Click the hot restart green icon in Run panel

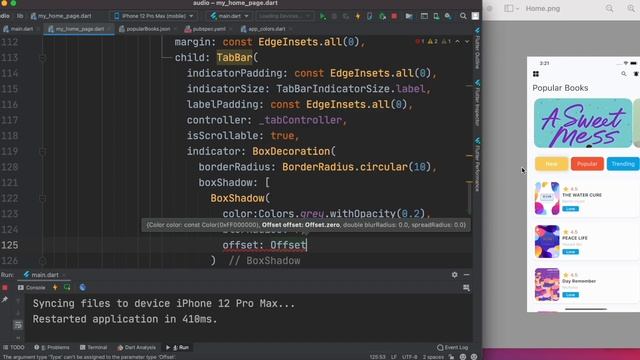67,287
